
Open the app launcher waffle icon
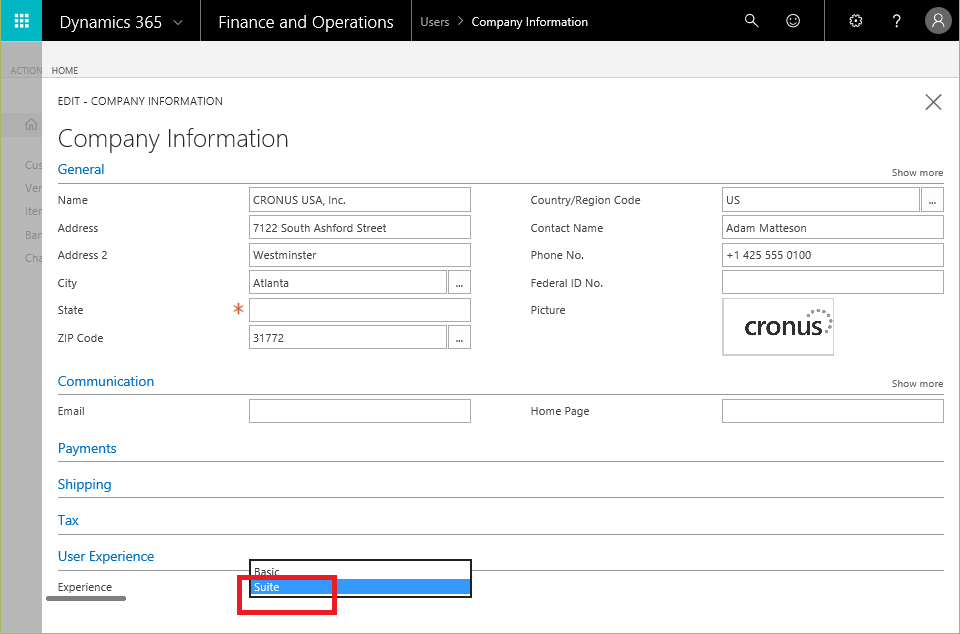(21, 21)
